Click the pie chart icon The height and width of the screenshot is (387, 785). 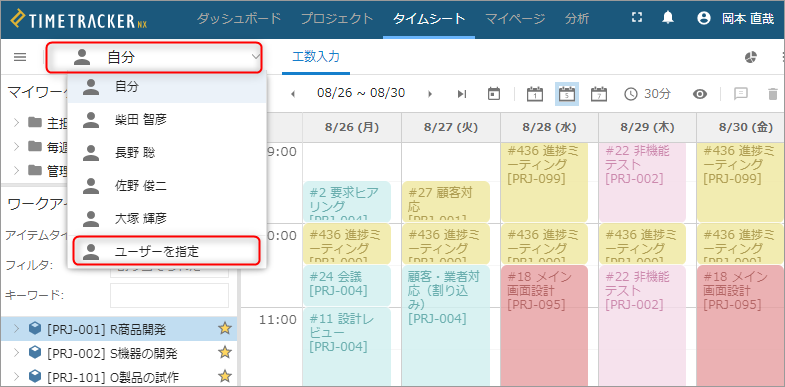(750, 58)
